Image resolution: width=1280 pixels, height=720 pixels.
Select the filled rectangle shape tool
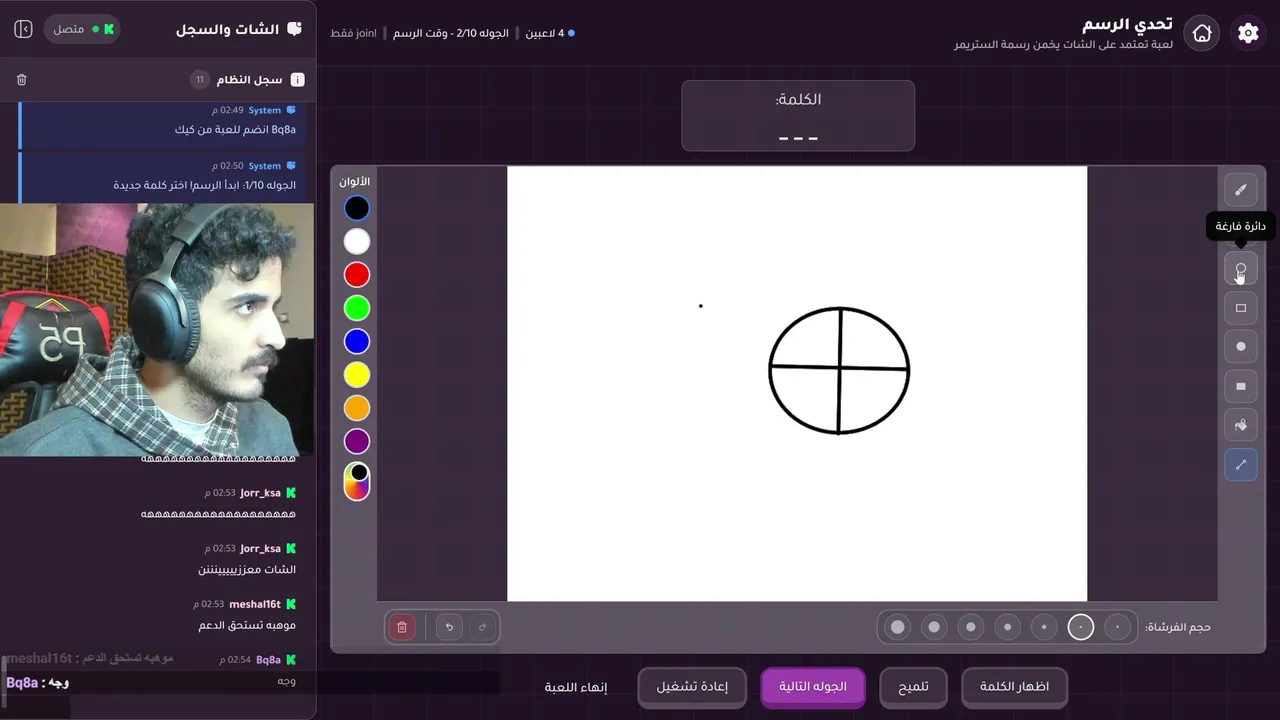[1241, 386]
